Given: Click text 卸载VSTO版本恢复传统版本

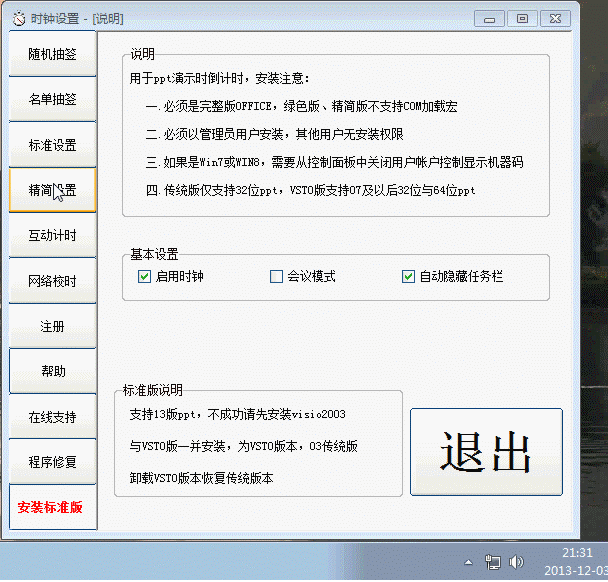Looking at the screenshot, I should tap(201, 478).
